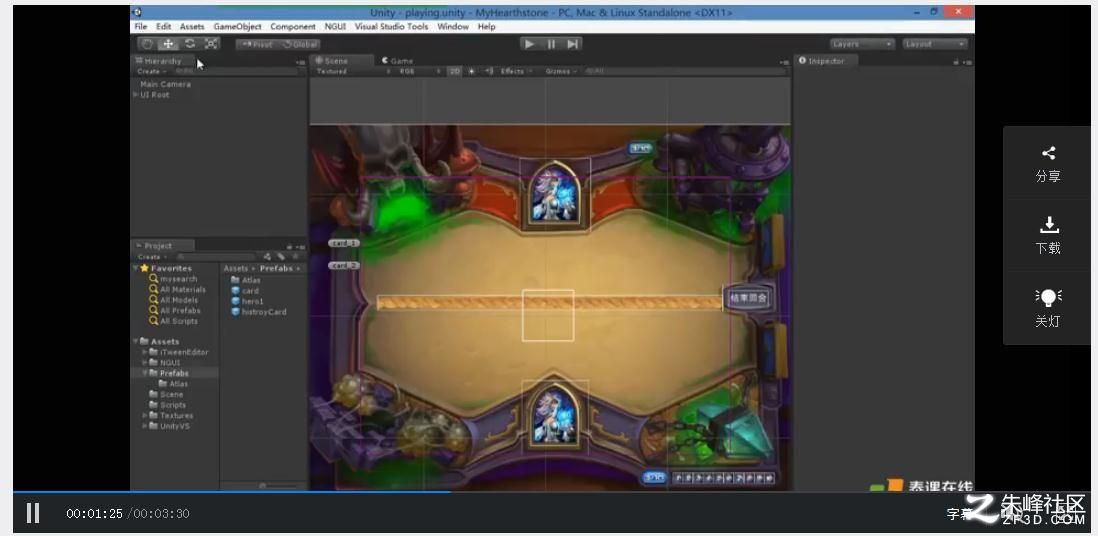Toggle scene audio speaker icon

(x=489, y=71)
